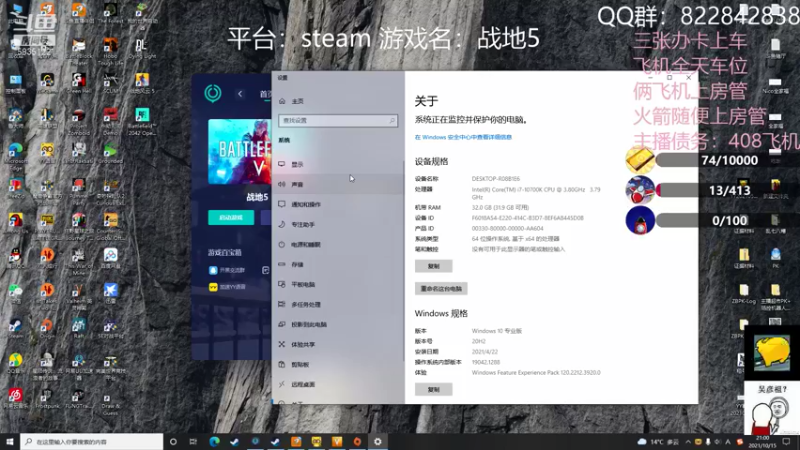Screen dimensions: 800x450
Task: Open This War of Mine shortcut
Action: click(79, 261)
